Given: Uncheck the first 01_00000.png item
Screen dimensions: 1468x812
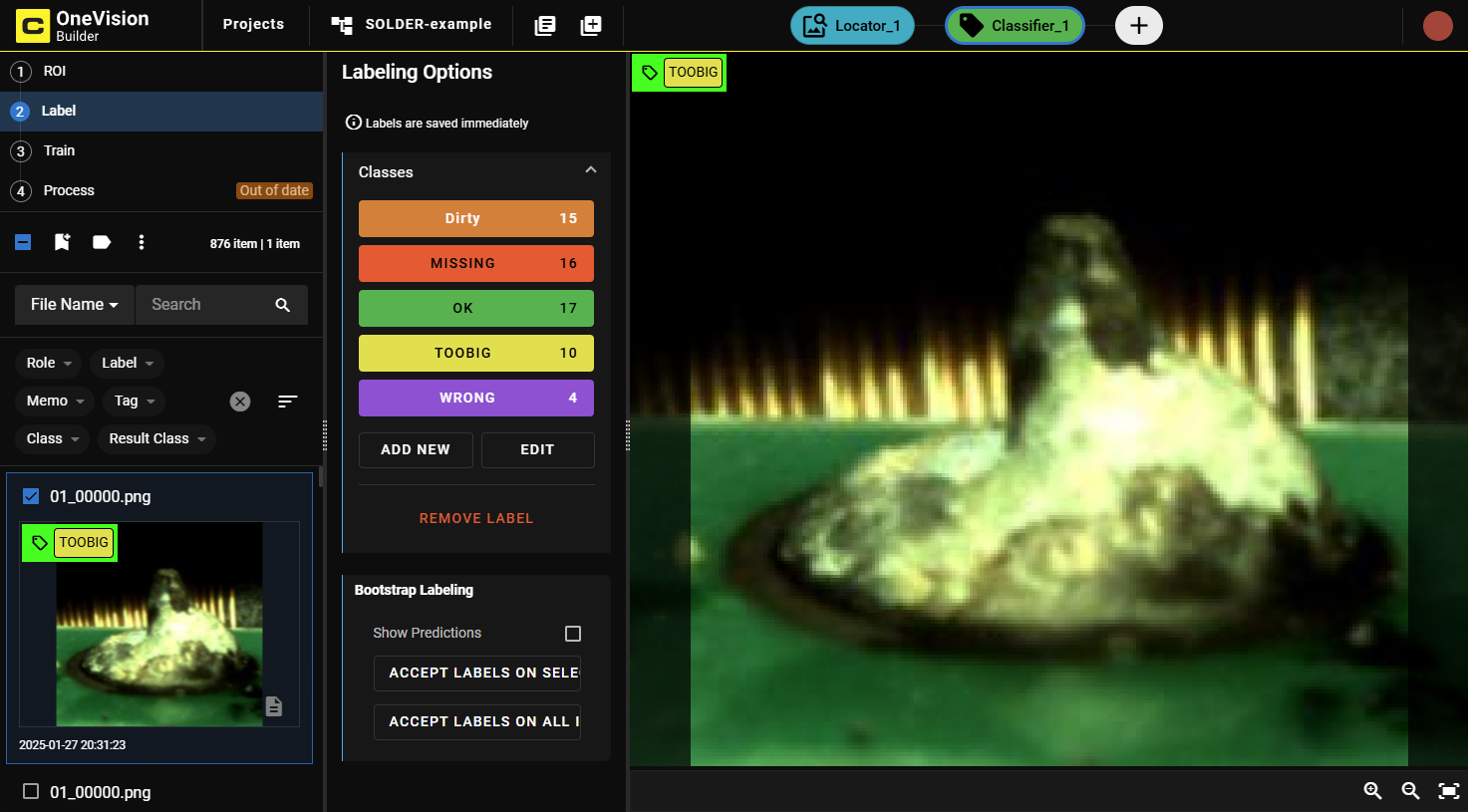Looking at the screenshot, I should [31, 496].
